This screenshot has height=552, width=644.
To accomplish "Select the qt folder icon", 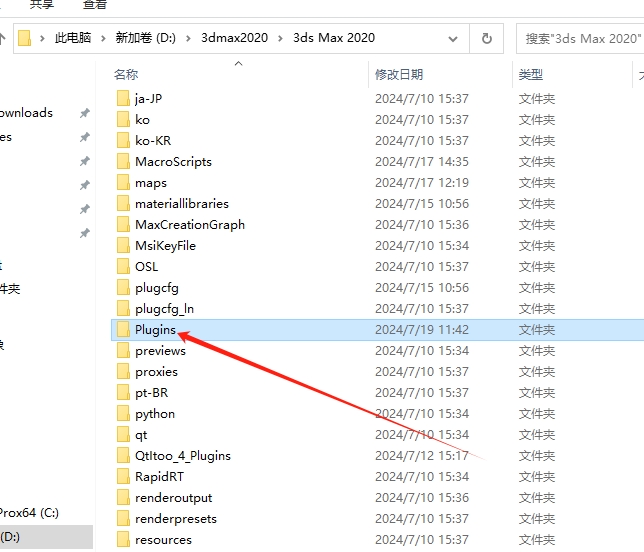I will pyautogui.click(x=123, y=435).
